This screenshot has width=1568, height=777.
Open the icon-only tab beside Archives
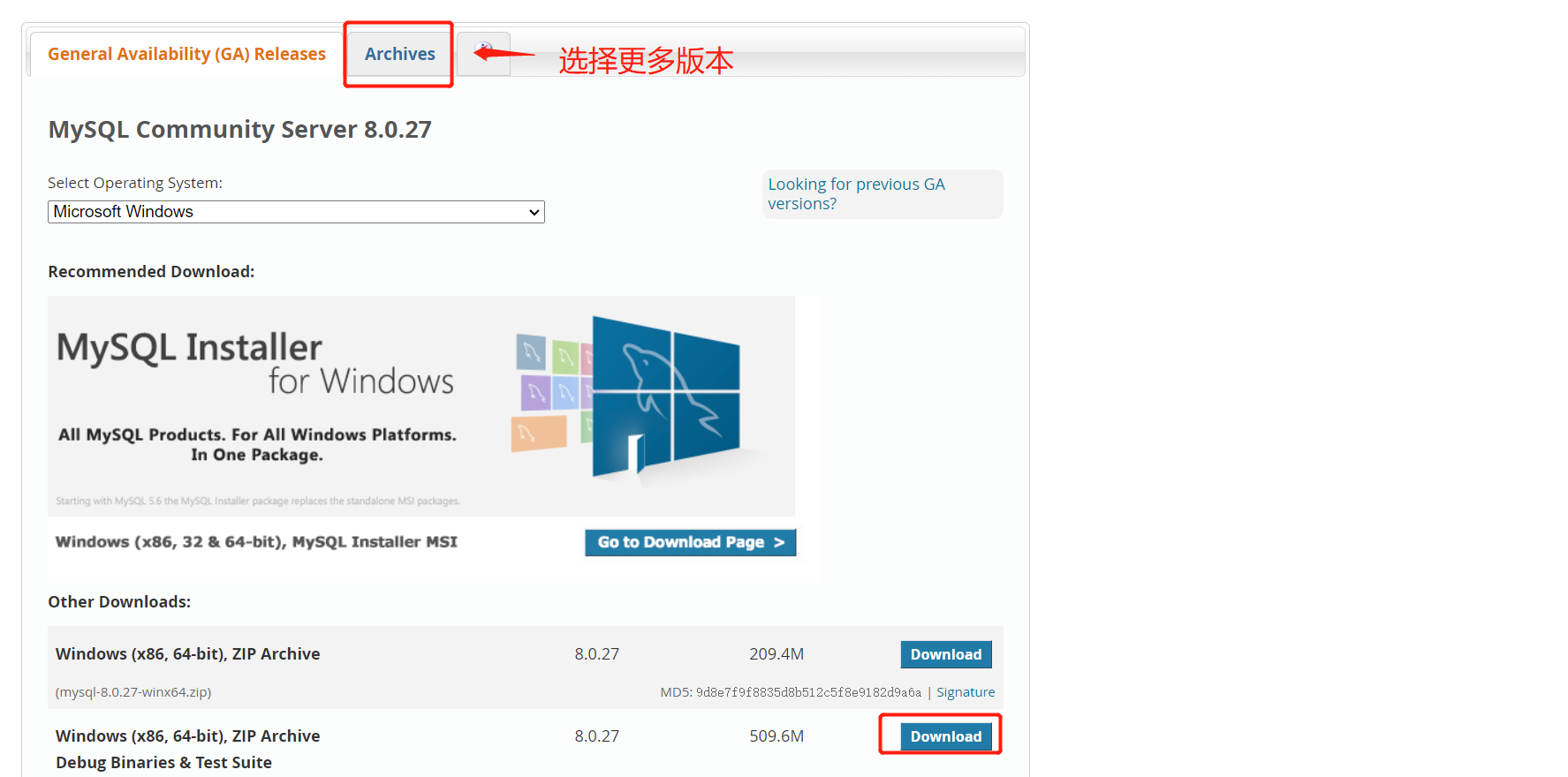click(x=483, y=54)
